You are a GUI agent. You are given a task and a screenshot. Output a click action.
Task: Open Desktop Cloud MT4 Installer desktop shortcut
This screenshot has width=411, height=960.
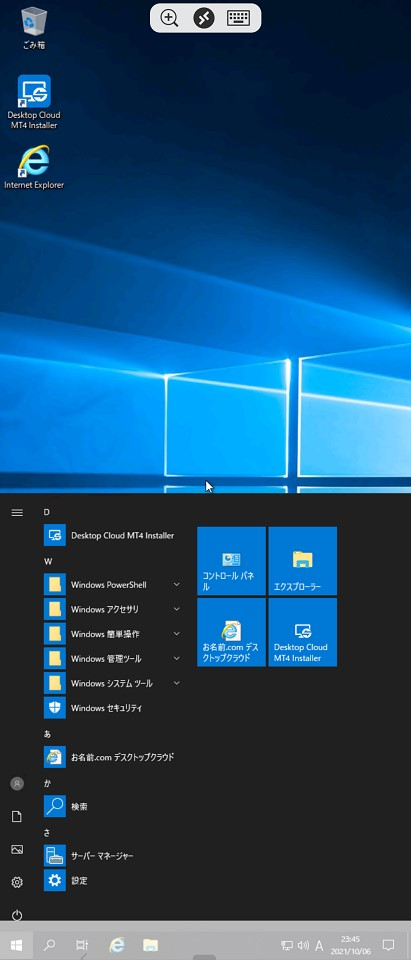pos(34,103)
